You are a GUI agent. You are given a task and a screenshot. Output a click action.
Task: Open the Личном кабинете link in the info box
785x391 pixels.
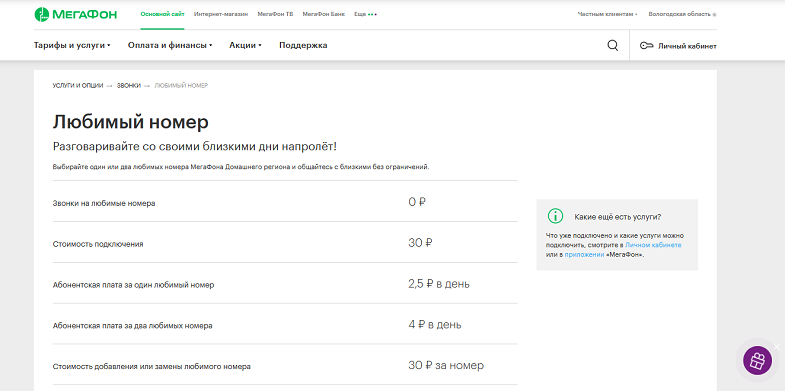(x=653, y=245)
